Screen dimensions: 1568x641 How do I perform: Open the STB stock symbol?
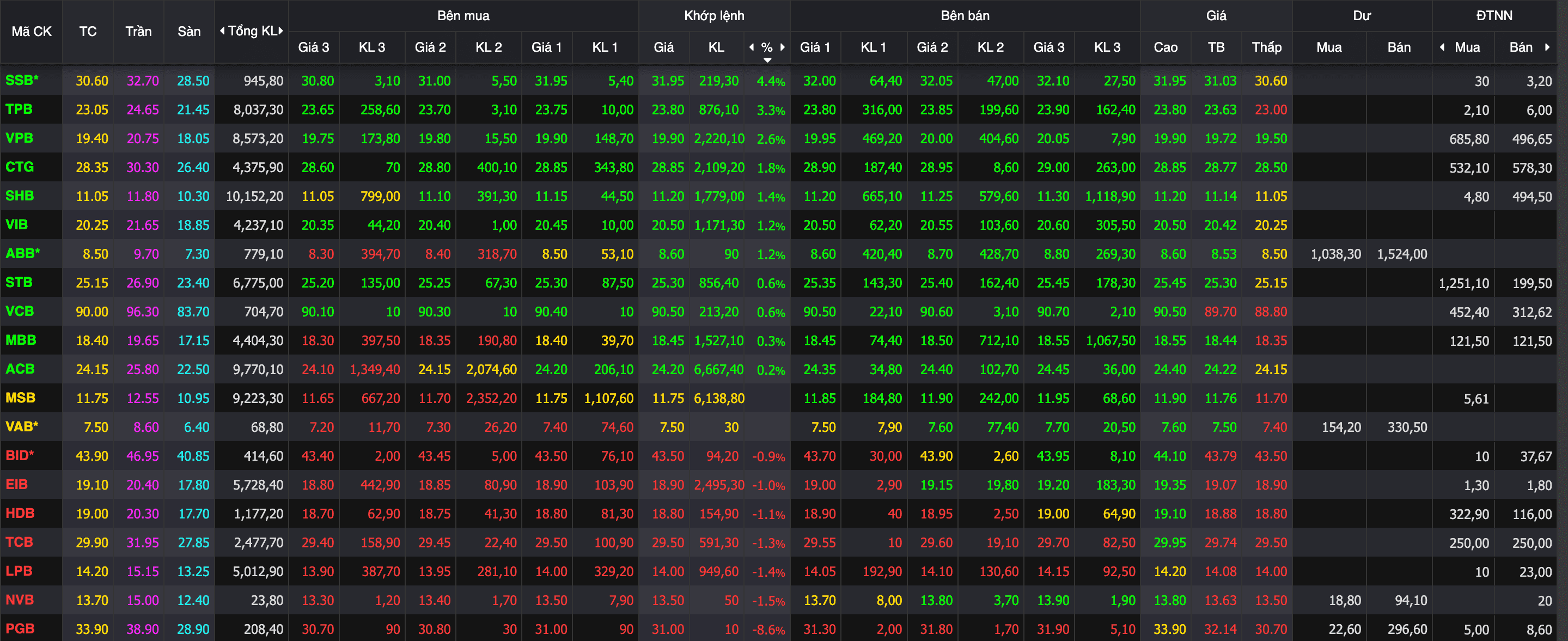point(19,283)
